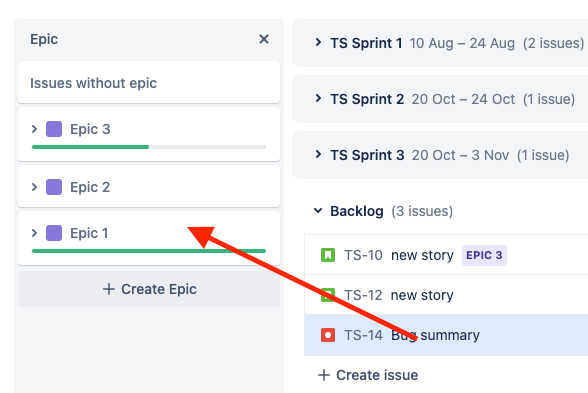This screenshot has height=393, width=588.
Task: Click the purple Epic 3 color icon
Action: tap(54, 129)
